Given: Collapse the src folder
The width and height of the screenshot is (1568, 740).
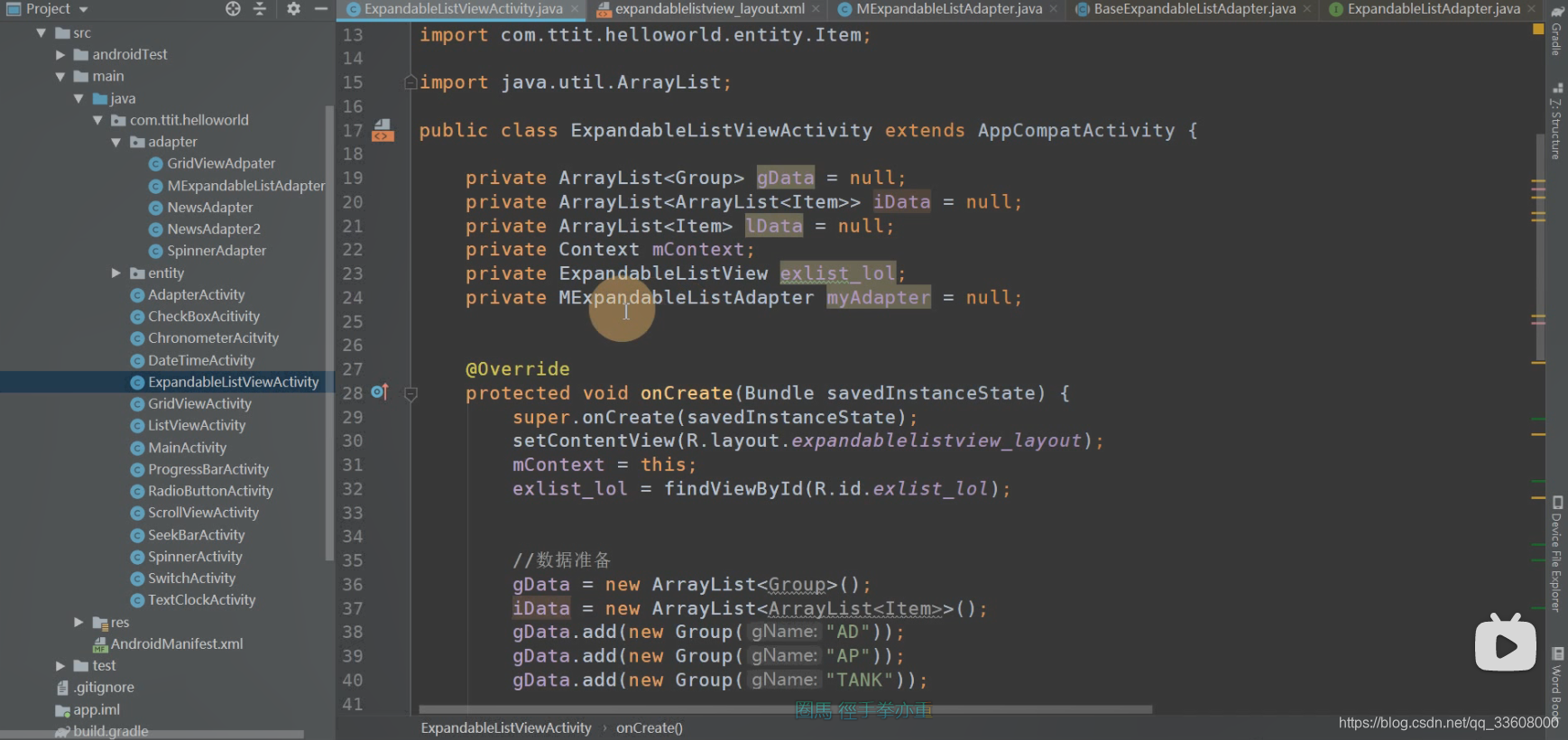Looking at the screenshot, I should tap(41, 33).
